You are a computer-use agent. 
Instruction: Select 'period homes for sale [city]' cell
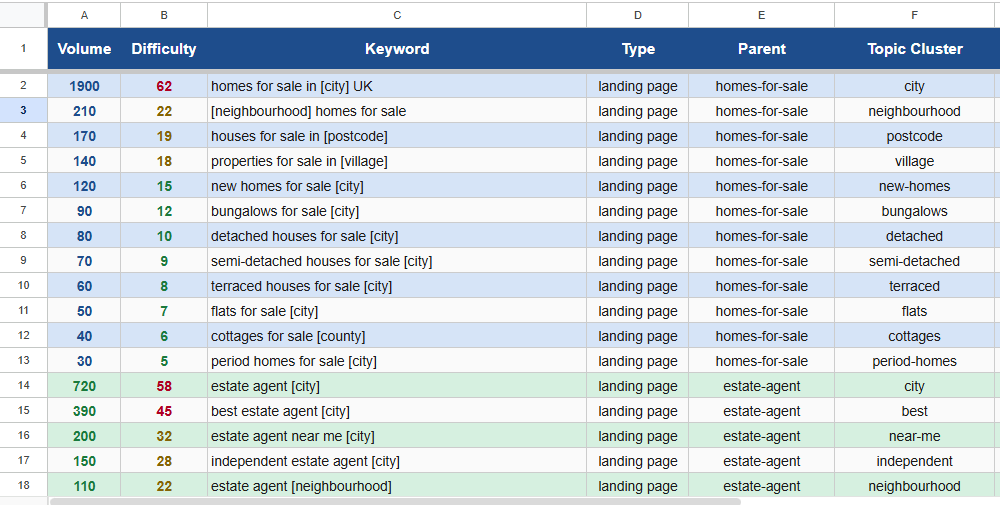coord(397,361)
